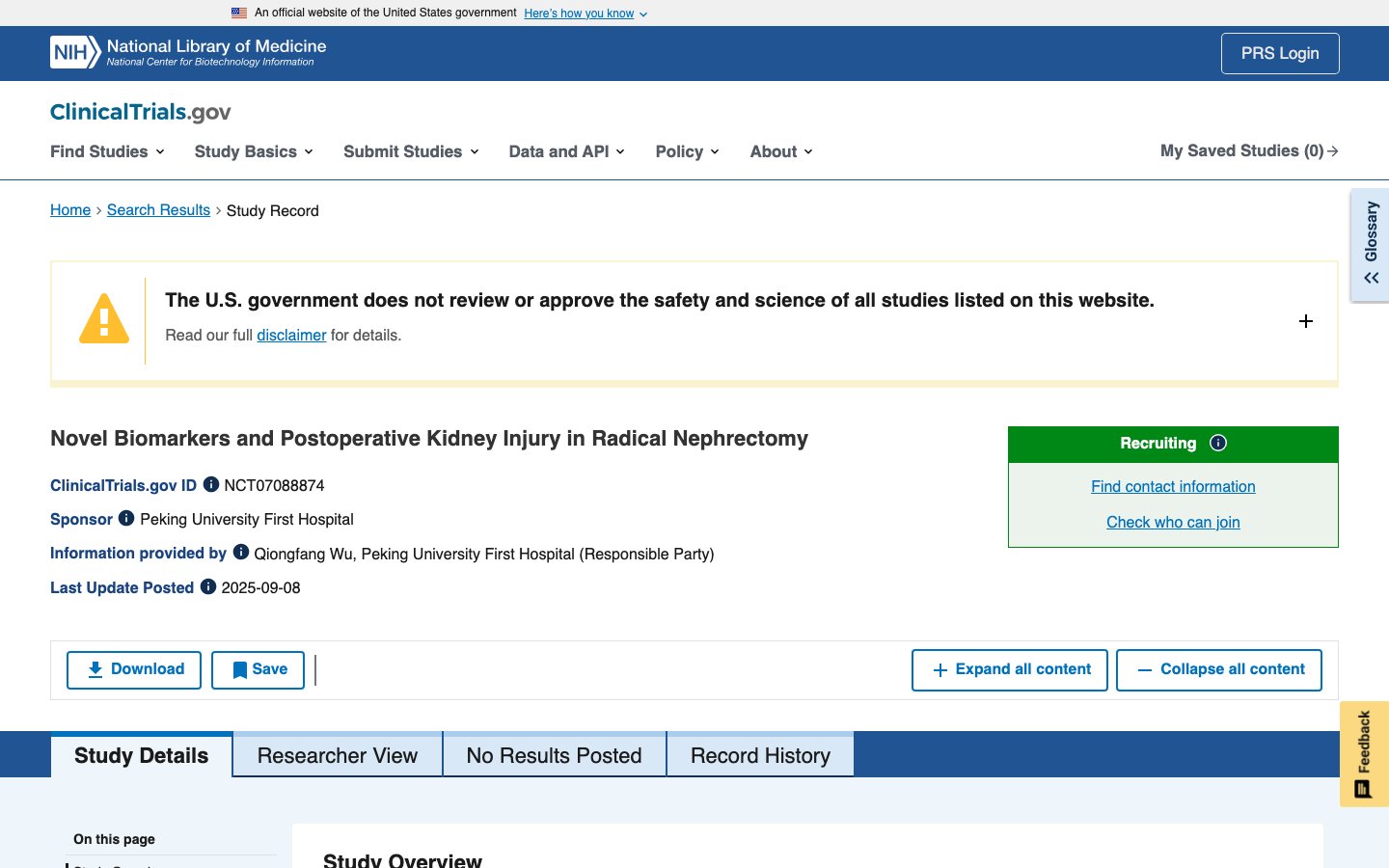The height and width of the screenshot is (868, 1389).
Task: Click the U.S. flag icon in banner
Action: [x=239, y=13]
